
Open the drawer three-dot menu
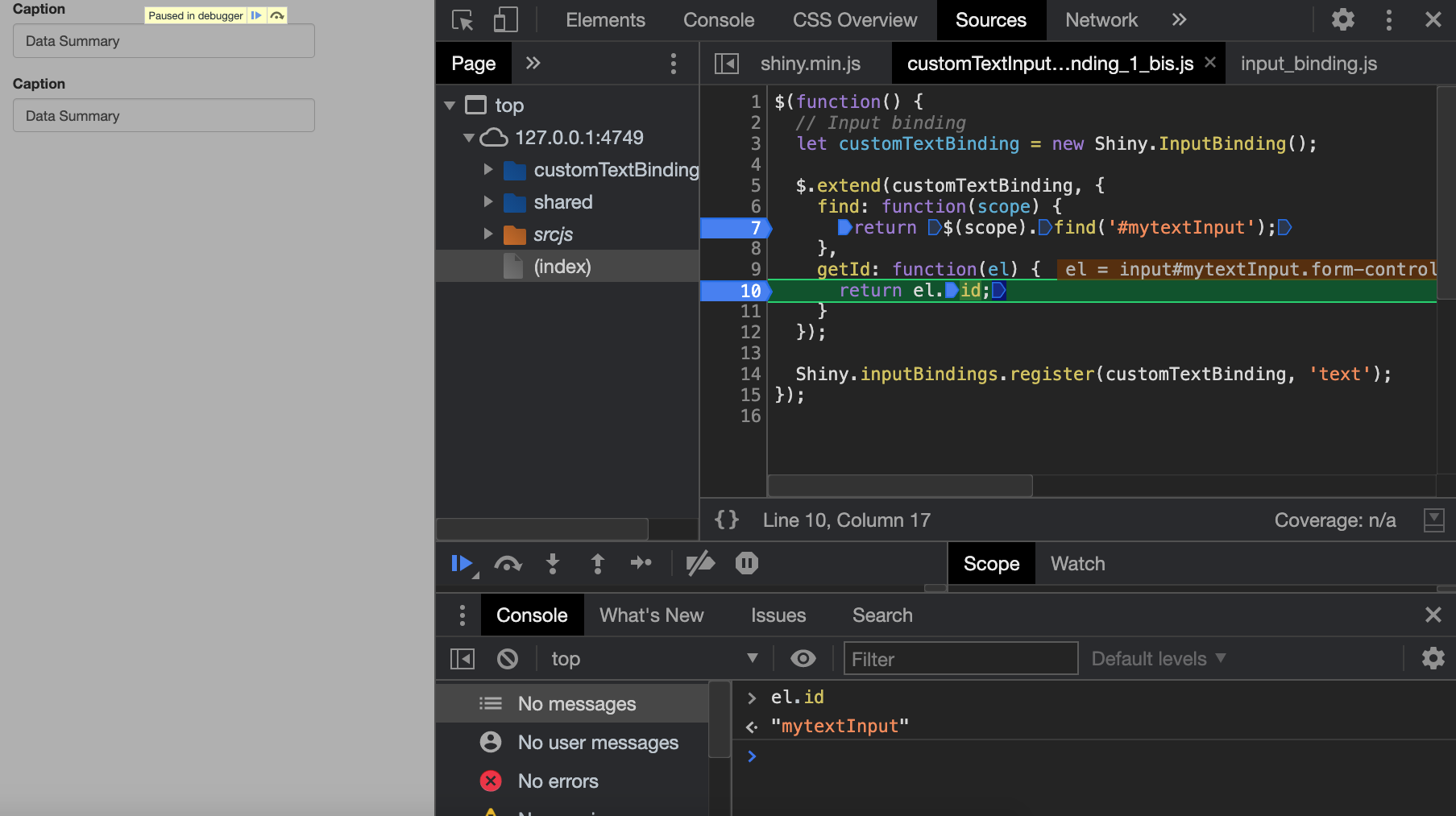(x=462, y=615)
